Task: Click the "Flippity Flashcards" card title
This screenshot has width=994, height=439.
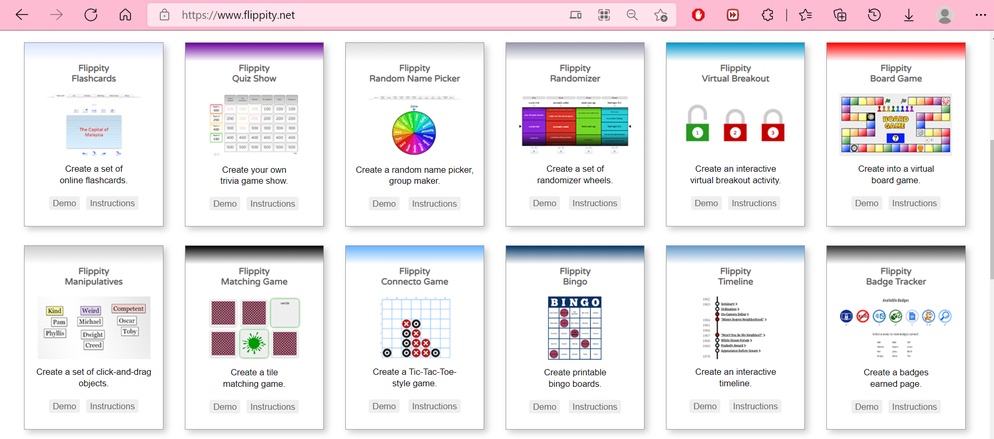Action: point(94,73)
